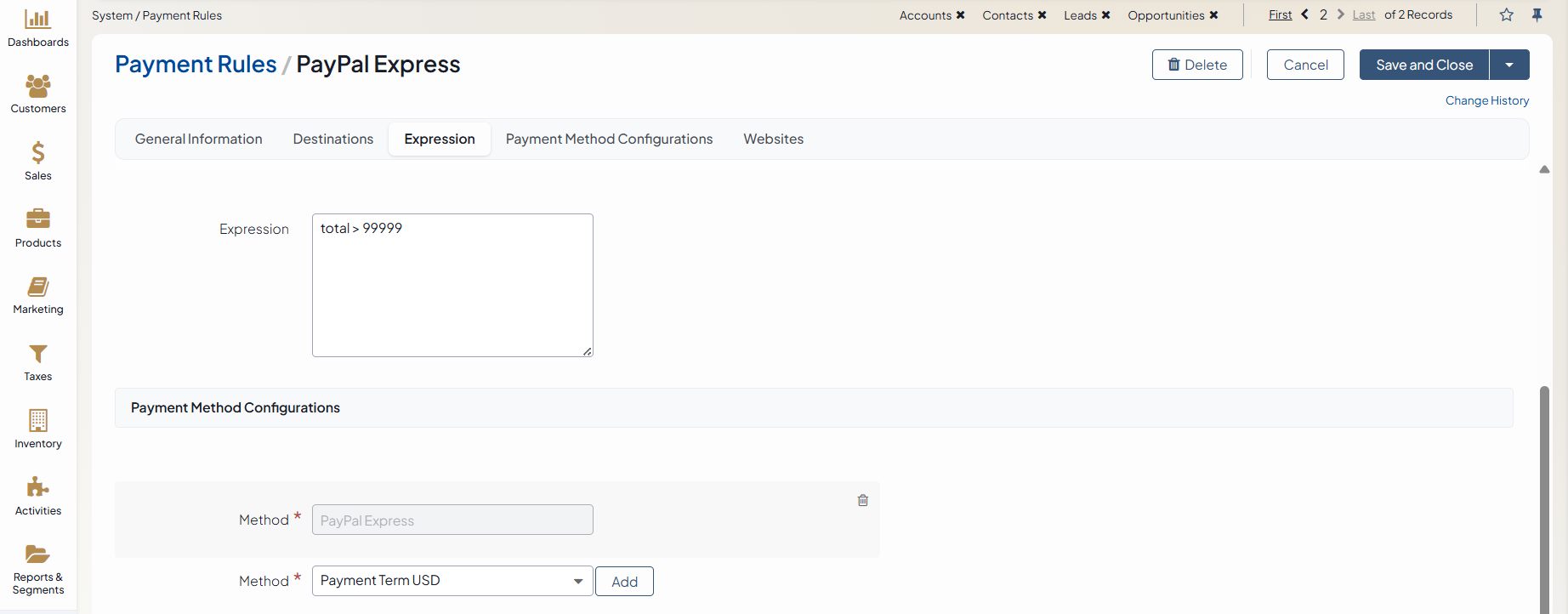Image resolution: width=1568 pixels, height=614 pixels.
Task: Mark page as favorite with star
Action: coord(1507,14)
